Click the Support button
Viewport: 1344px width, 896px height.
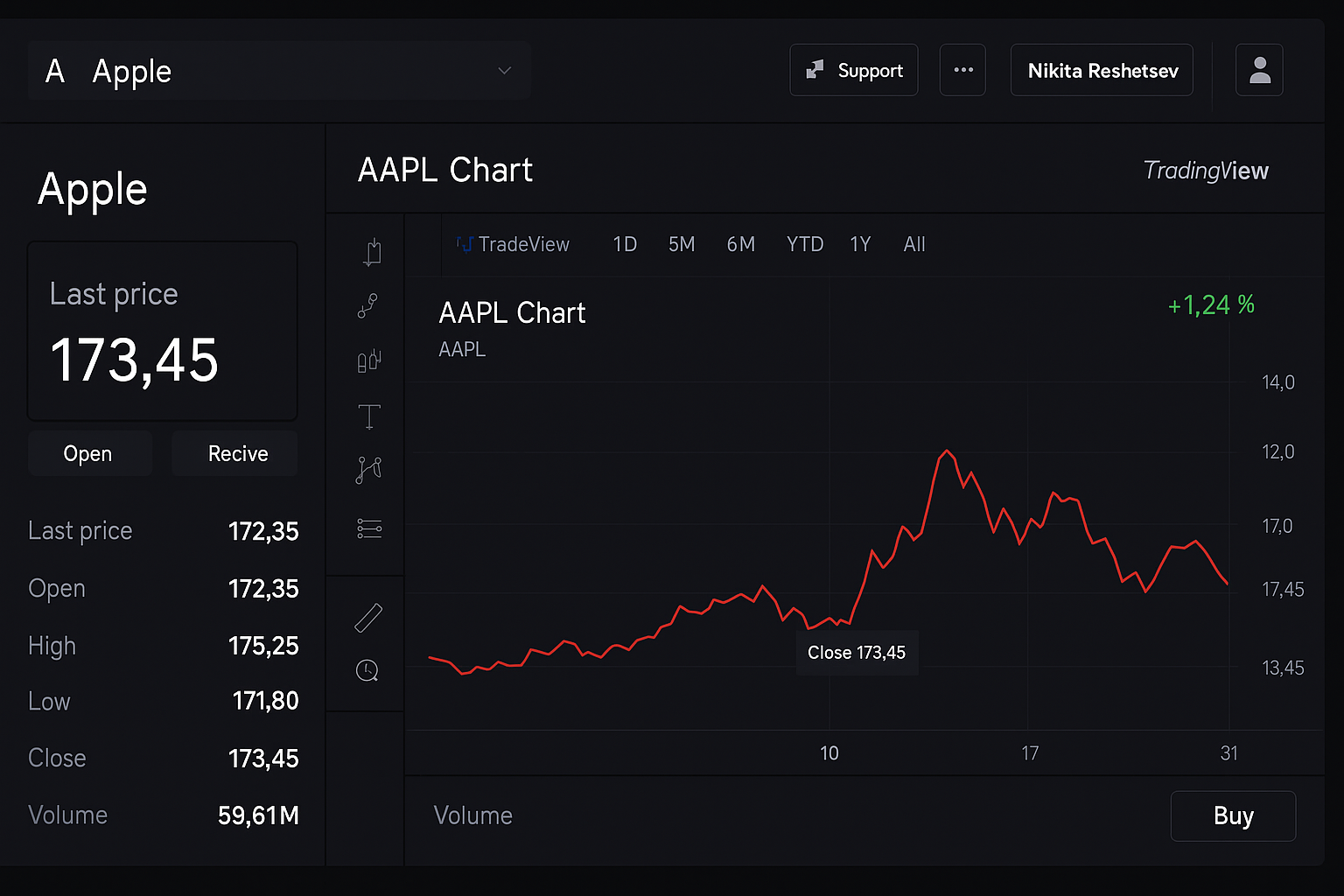tap(854, 70)
